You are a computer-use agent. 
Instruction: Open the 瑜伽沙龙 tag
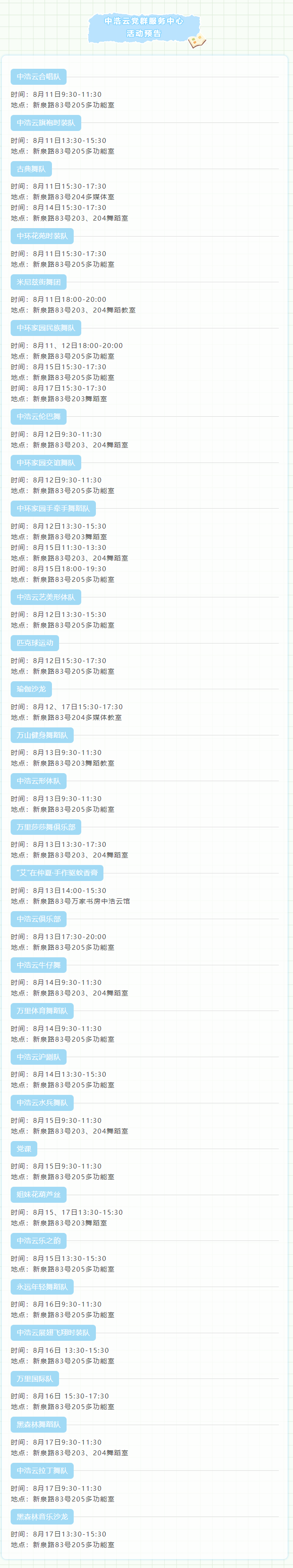[x=31, y=689]
